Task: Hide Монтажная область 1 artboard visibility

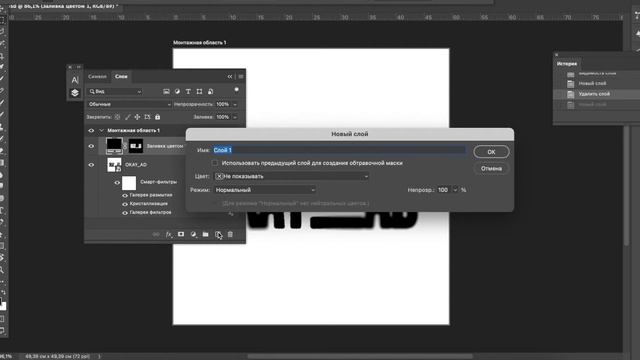Action: 91,131
